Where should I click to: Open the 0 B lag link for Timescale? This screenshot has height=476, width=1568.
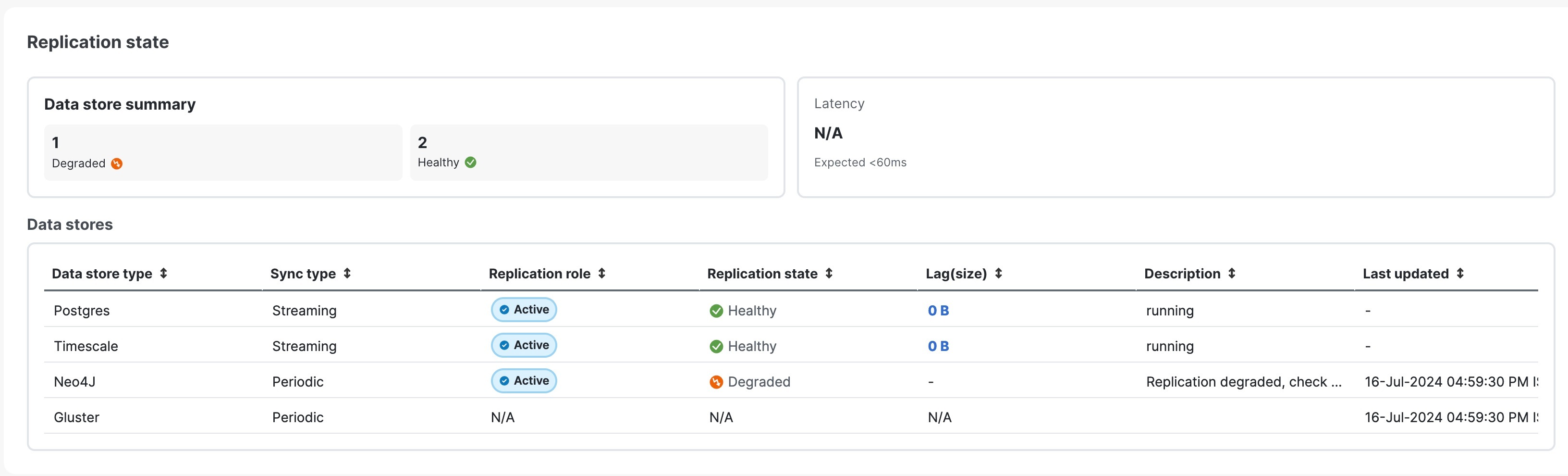pos(938,346)
